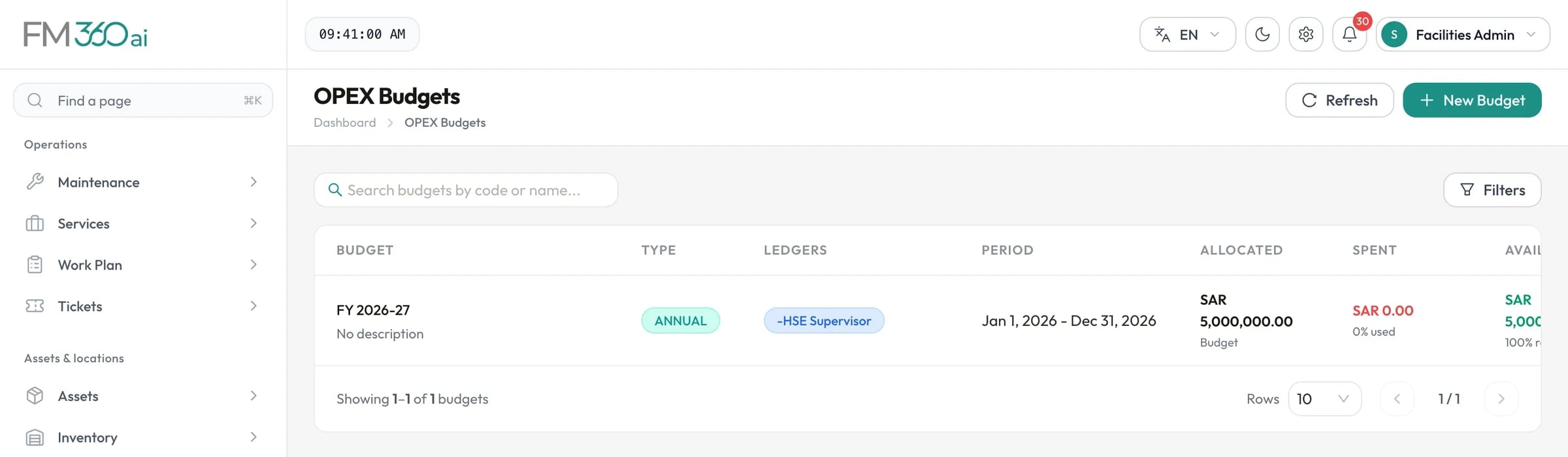Open the Rows per page dropdown
Screen dimensions: 1568x457
(1324, 399)
